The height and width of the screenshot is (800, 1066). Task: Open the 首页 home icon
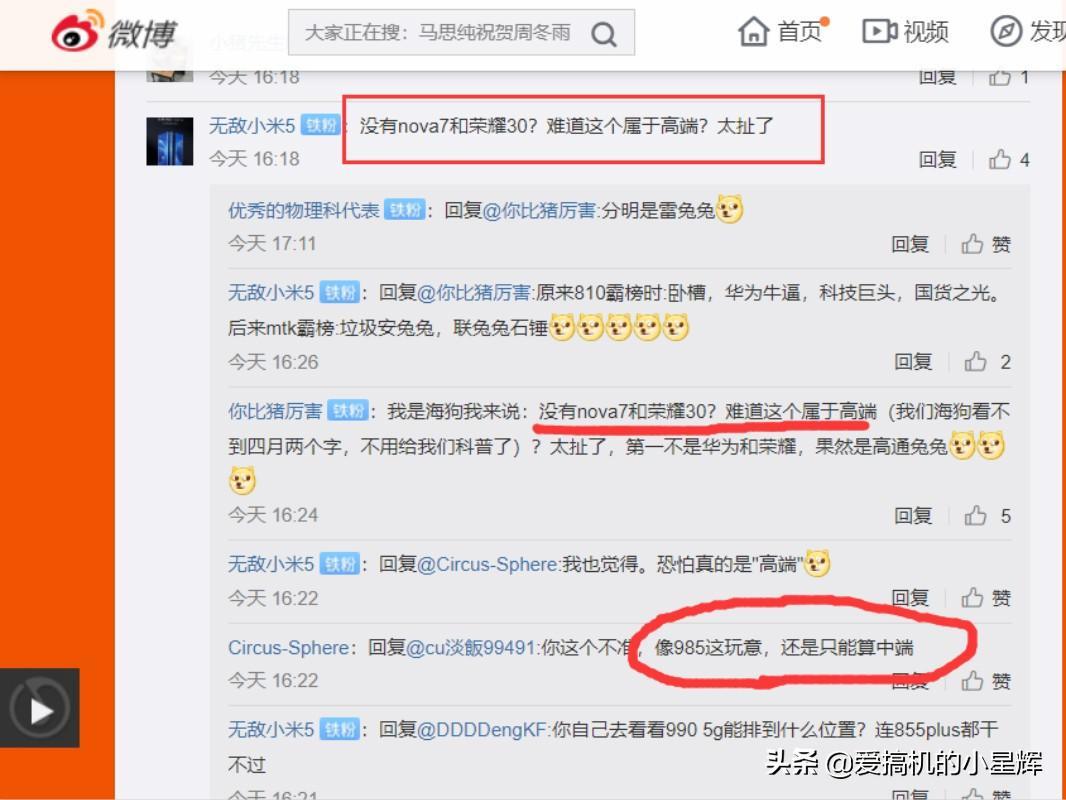[753, 31]
